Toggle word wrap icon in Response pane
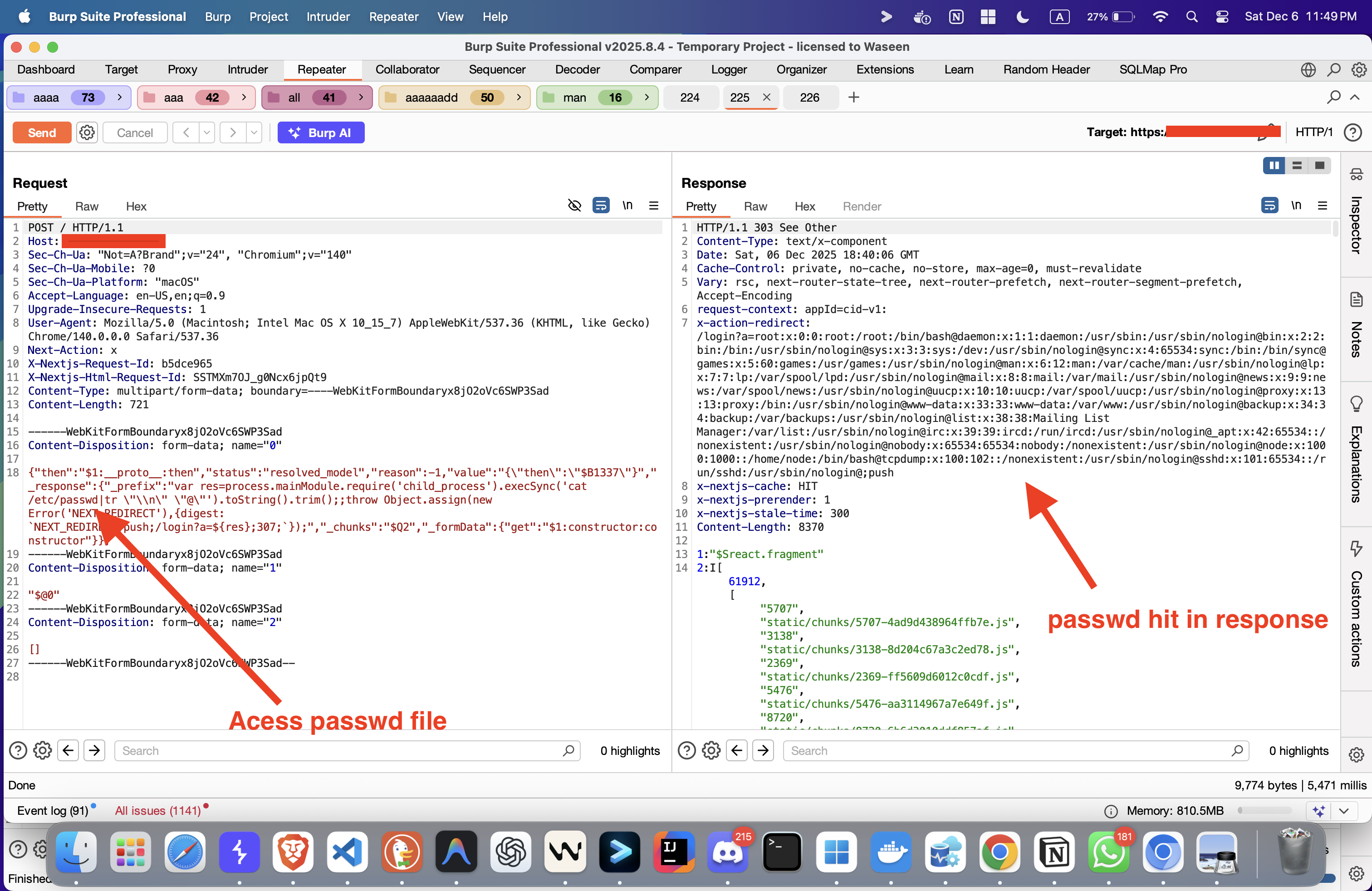The width and height of the screenshot is (1372, 891). click(x=1269, y=205)
